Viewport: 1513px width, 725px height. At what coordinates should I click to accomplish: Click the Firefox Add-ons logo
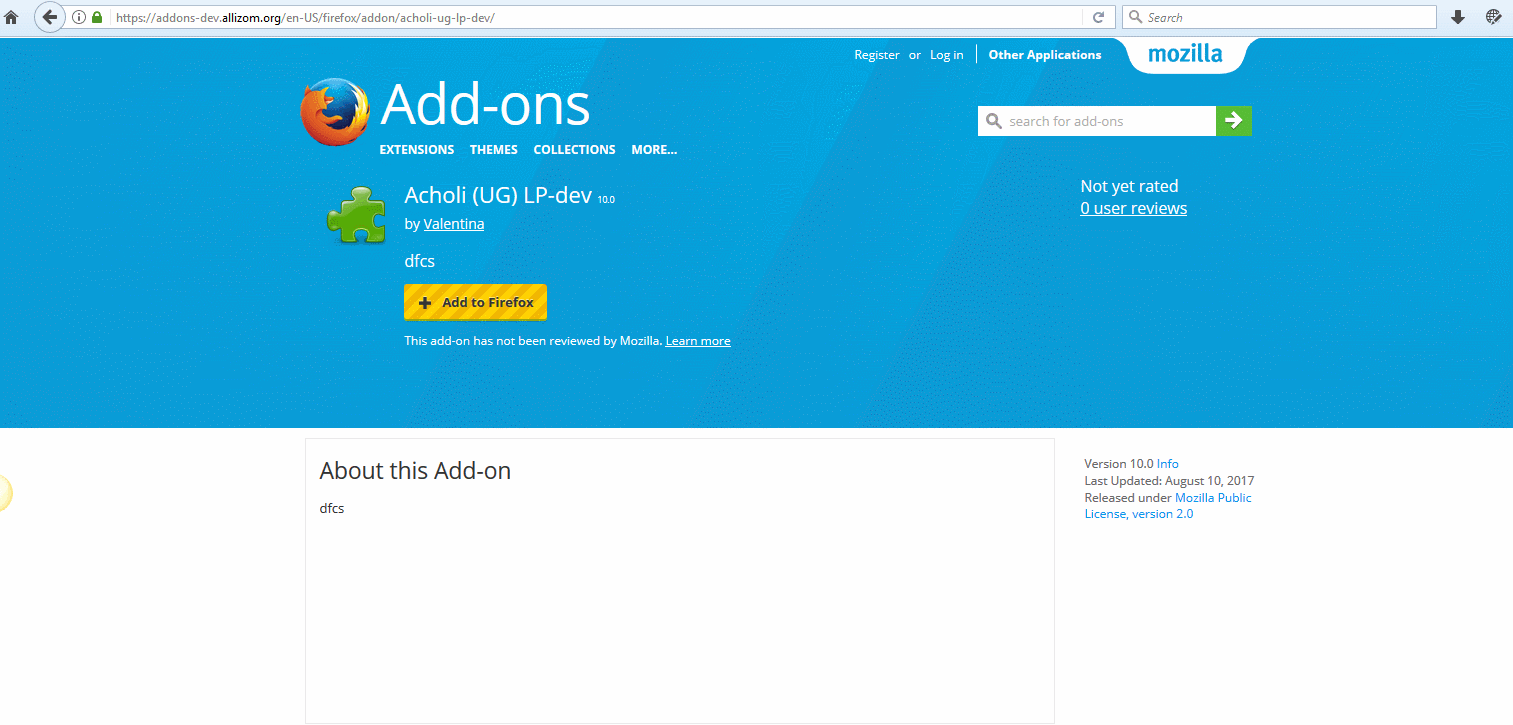[x=335, y=111]
